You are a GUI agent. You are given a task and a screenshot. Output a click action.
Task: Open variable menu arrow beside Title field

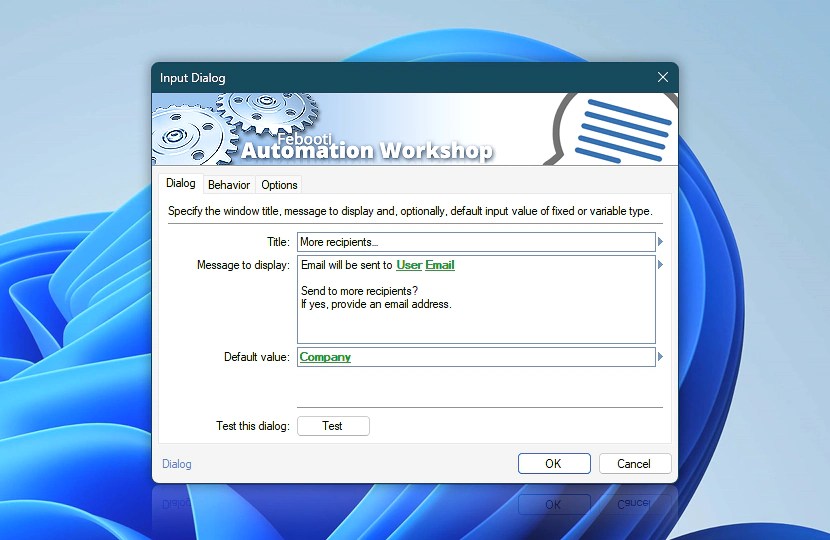coord(660,242)
